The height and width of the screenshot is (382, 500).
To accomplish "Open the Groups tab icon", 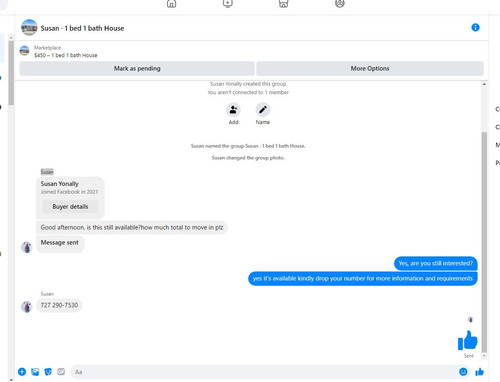I will tap(340, 3).
